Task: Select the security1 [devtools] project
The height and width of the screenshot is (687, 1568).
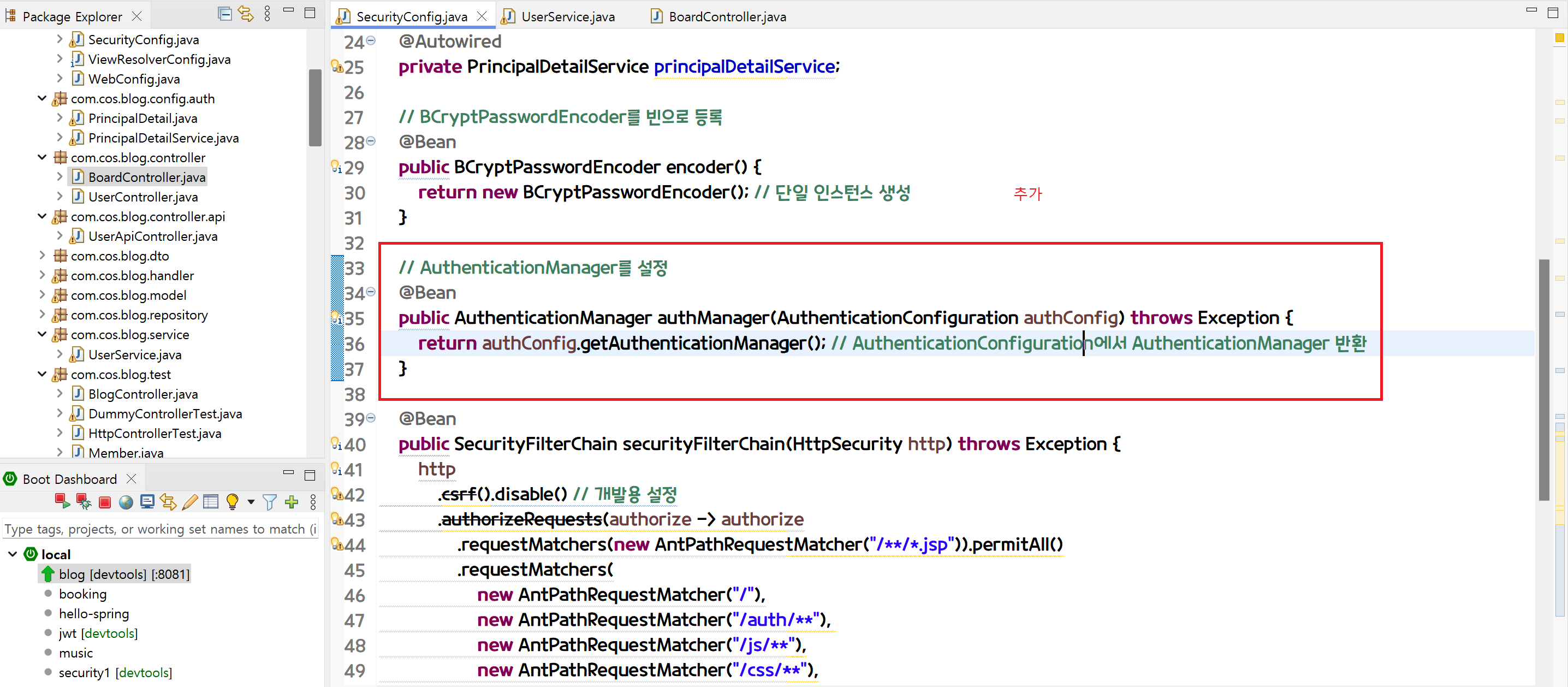Action: 116,672
